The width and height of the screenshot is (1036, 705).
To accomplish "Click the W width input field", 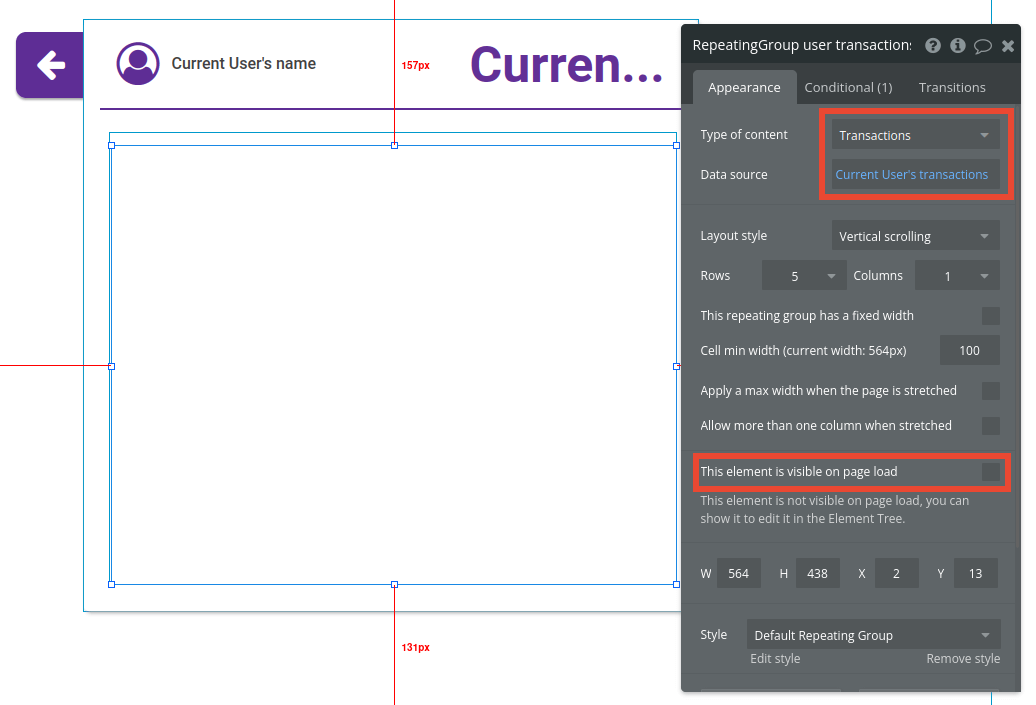I will pos(738,572).
